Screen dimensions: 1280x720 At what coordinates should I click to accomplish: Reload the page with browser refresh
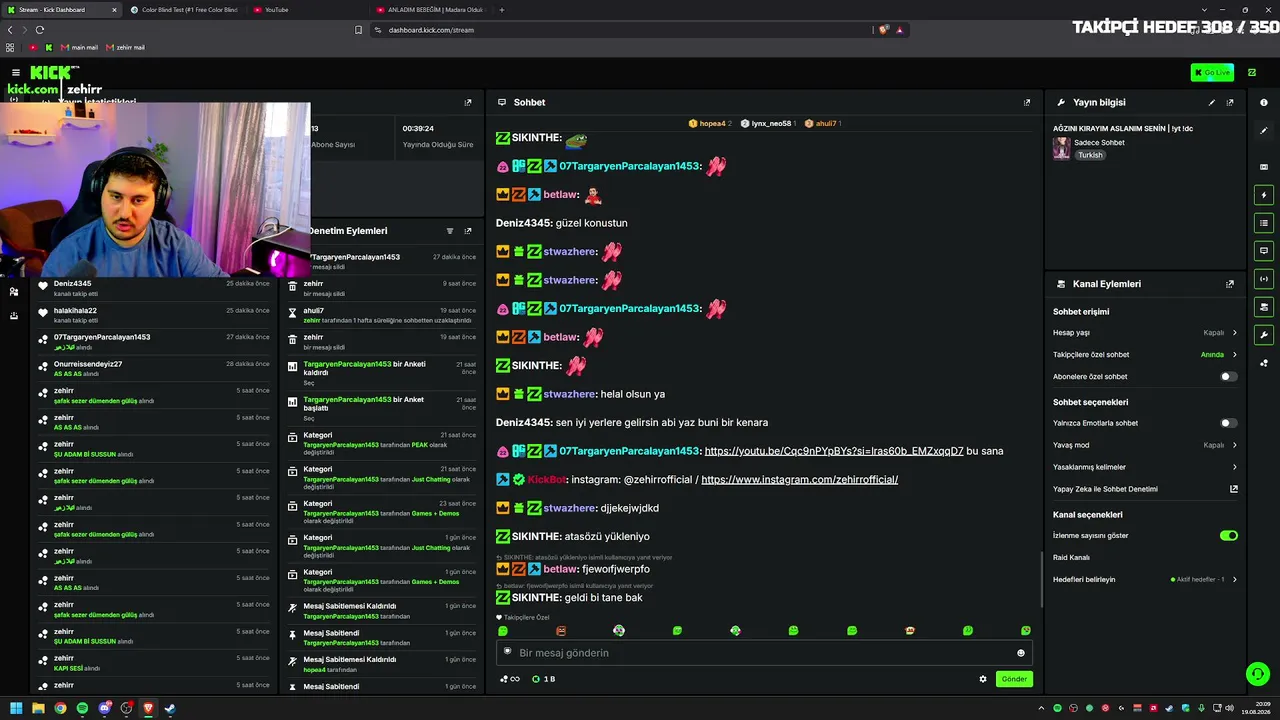(x=40, y=30)
